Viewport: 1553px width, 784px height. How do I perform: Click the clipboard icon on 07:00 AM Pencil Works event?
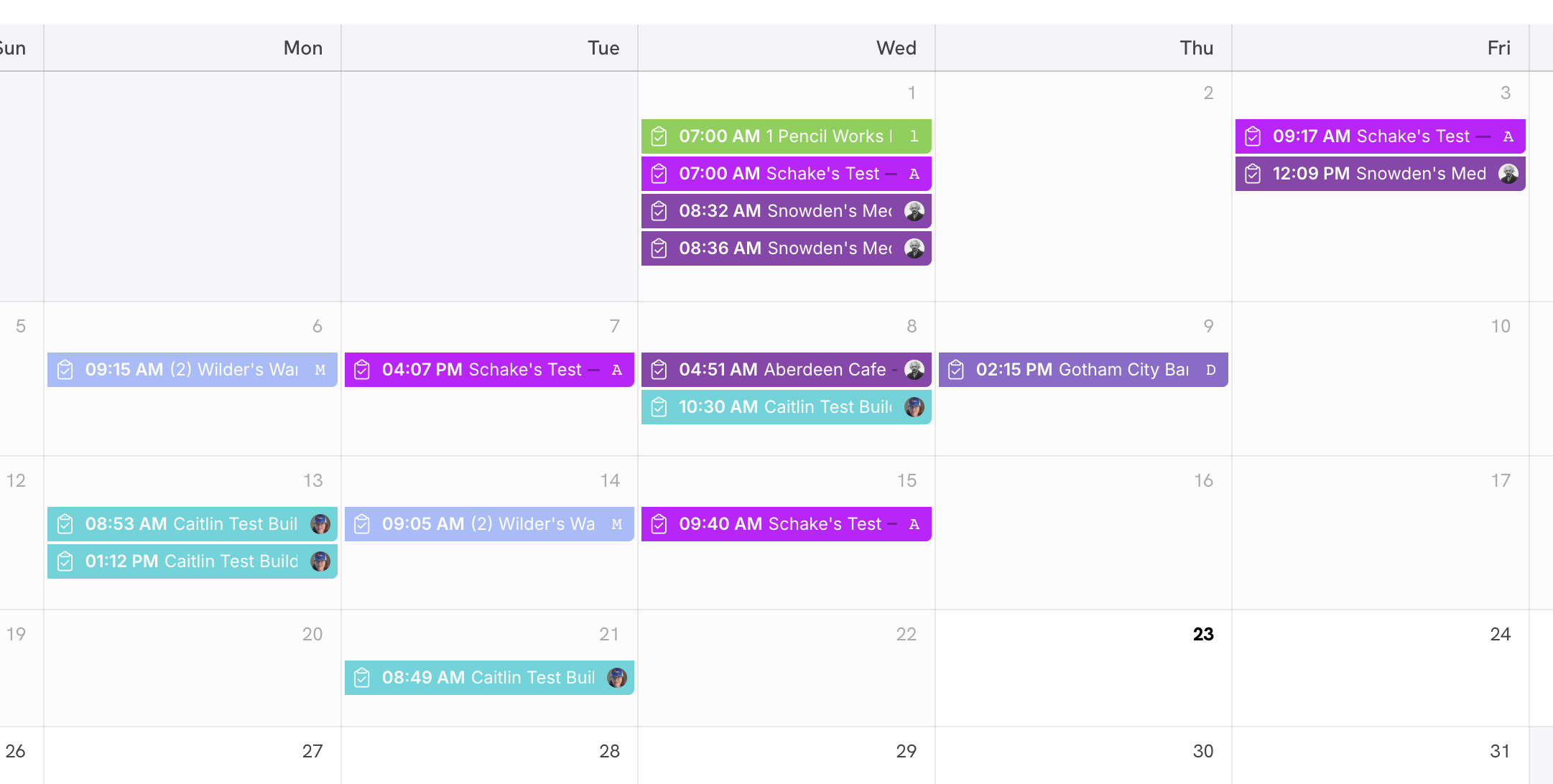coord(659,136)
